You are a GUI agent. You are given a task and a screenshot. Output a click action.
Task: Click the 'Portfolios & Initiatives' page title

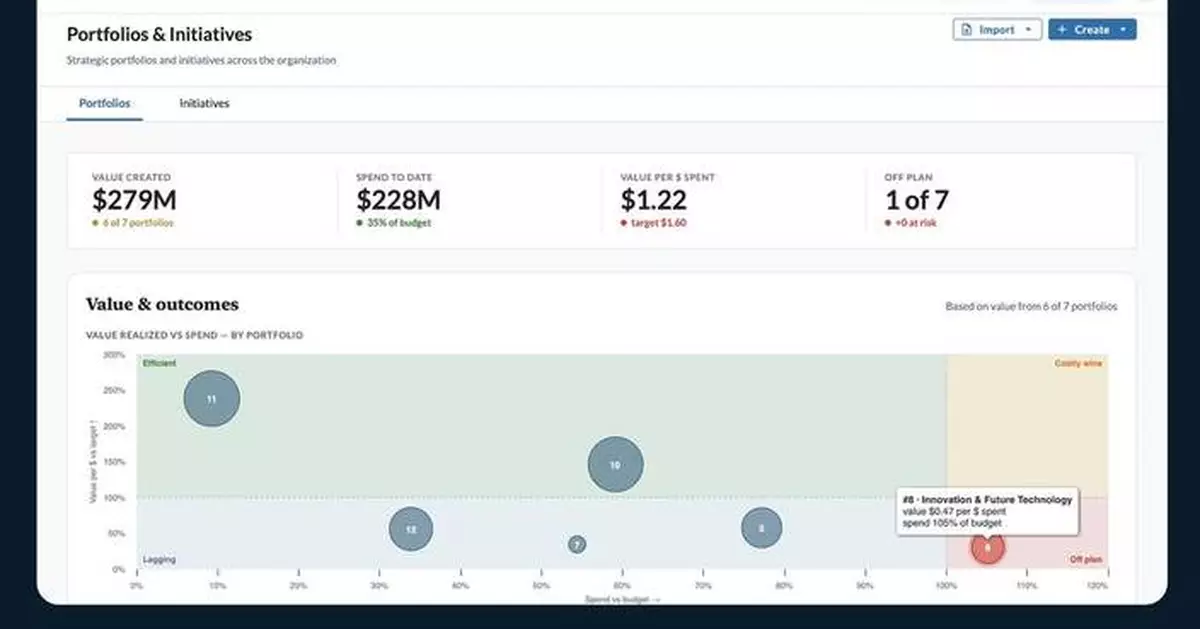[x=159, y=35]
